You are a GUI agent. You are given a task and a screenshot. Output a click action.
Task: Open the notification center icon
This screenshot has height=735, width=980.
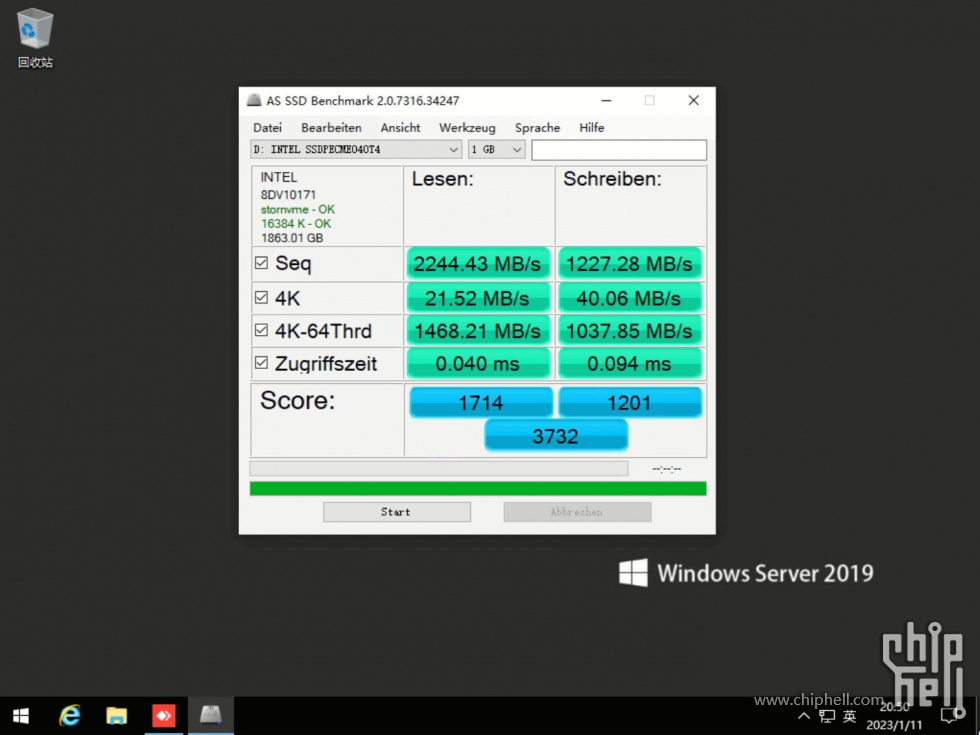point(951,716)
